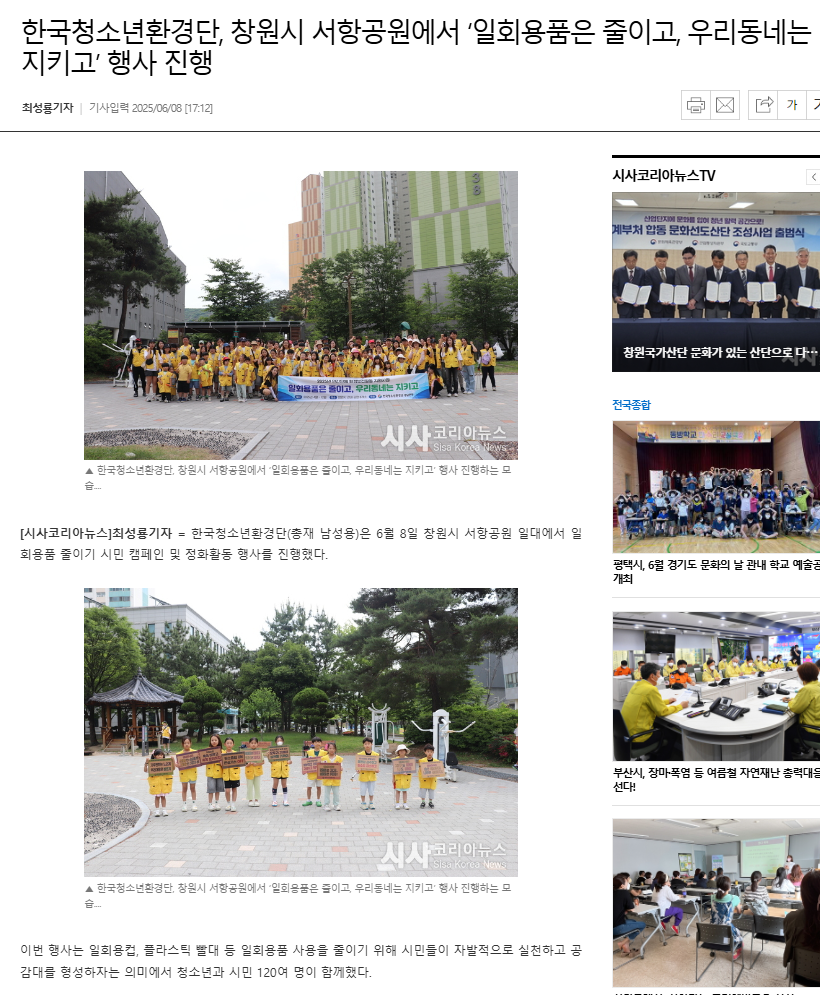This screenshot has height=995, width=820.
Task: Click previous arrow in 시사코리아뉴스TV section
Action: click(x=813, y=177)
